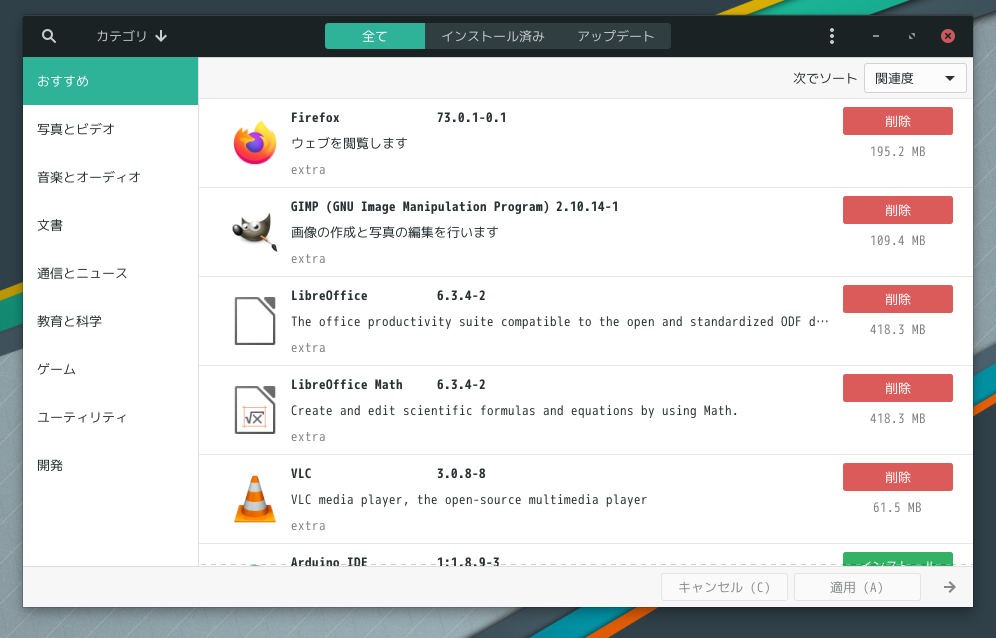Switch to the インストール済み tab
The image size is (996, 638).
pos(493,36)
